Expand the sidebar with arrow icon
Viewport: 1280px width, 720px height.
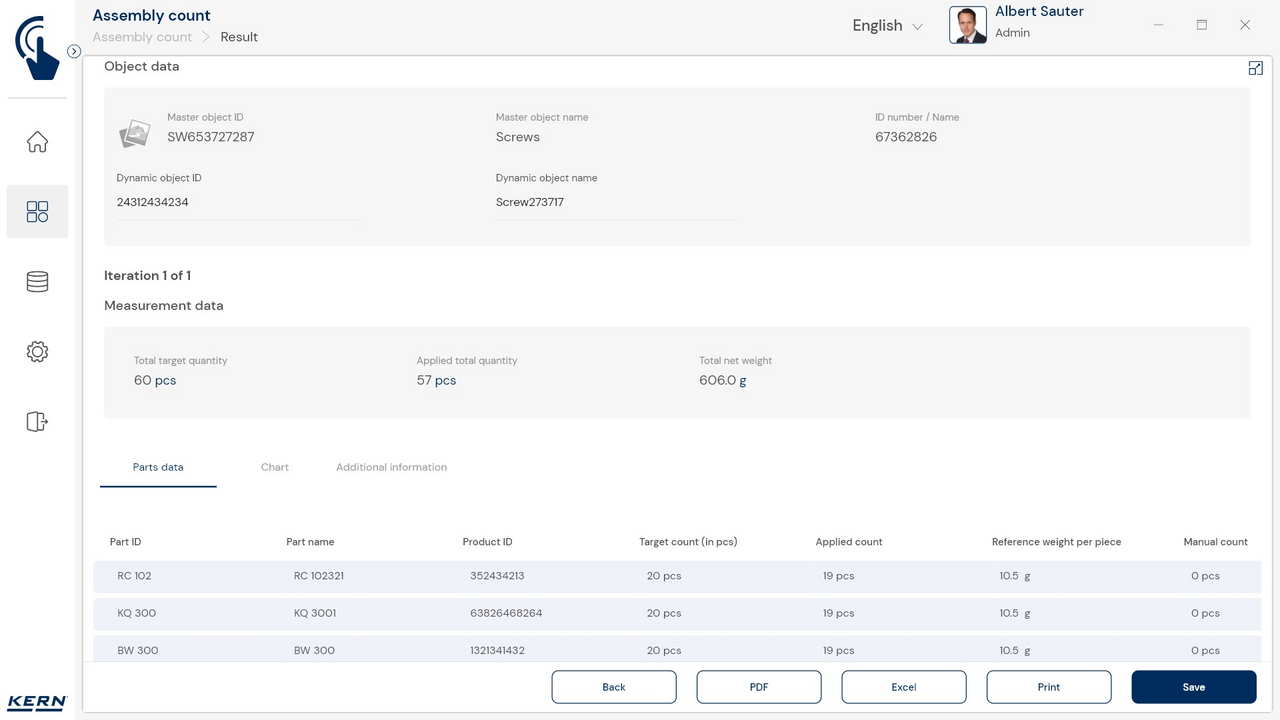coord(74,51)
